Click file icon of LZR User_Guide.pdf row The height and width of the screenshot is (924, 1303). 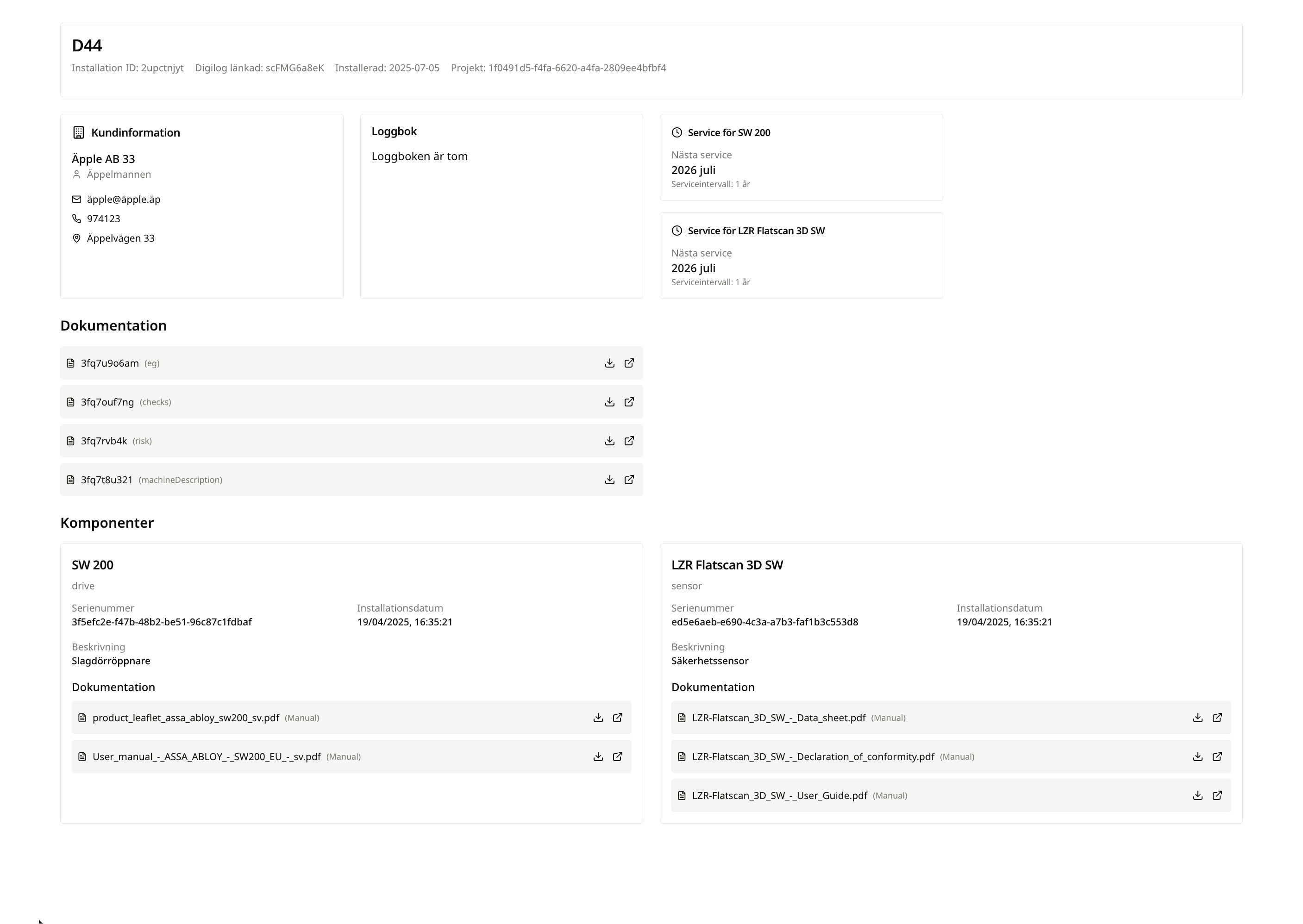click(x=682, y=795)
